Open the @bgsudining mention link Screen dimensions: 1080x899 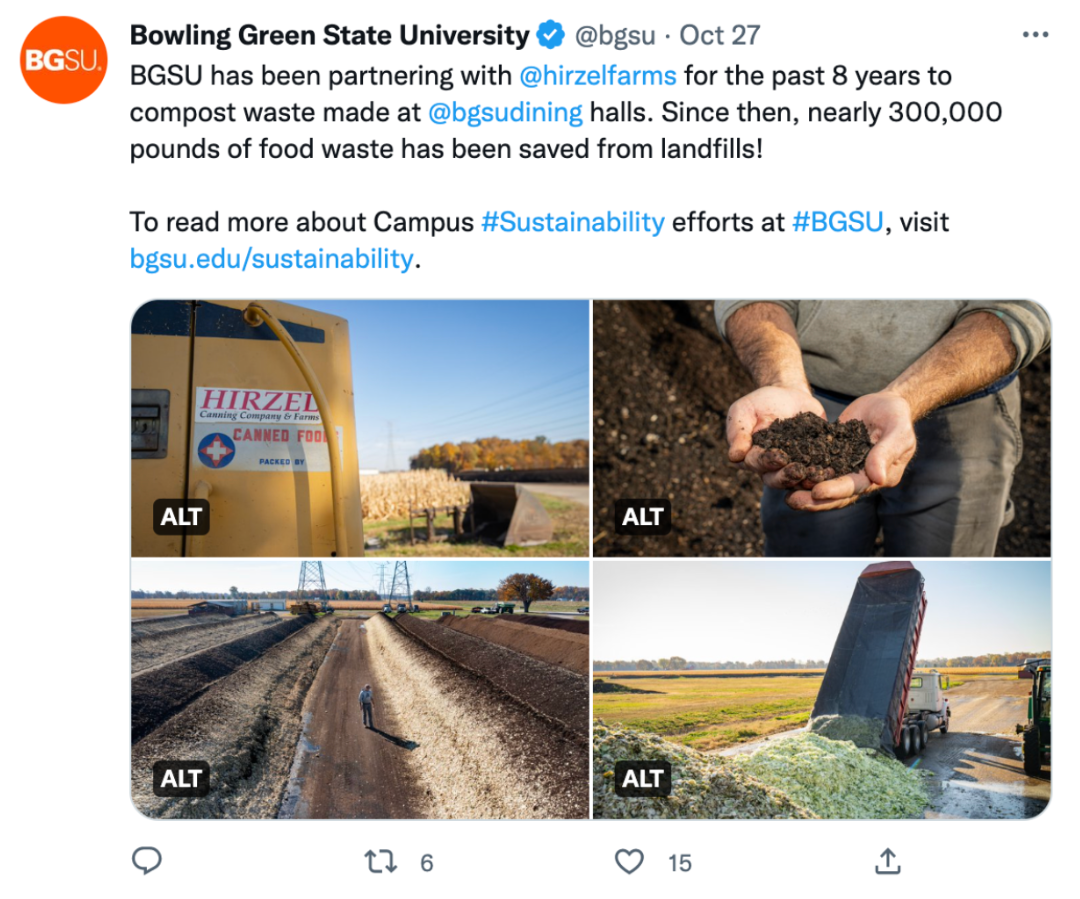(505, 112)
